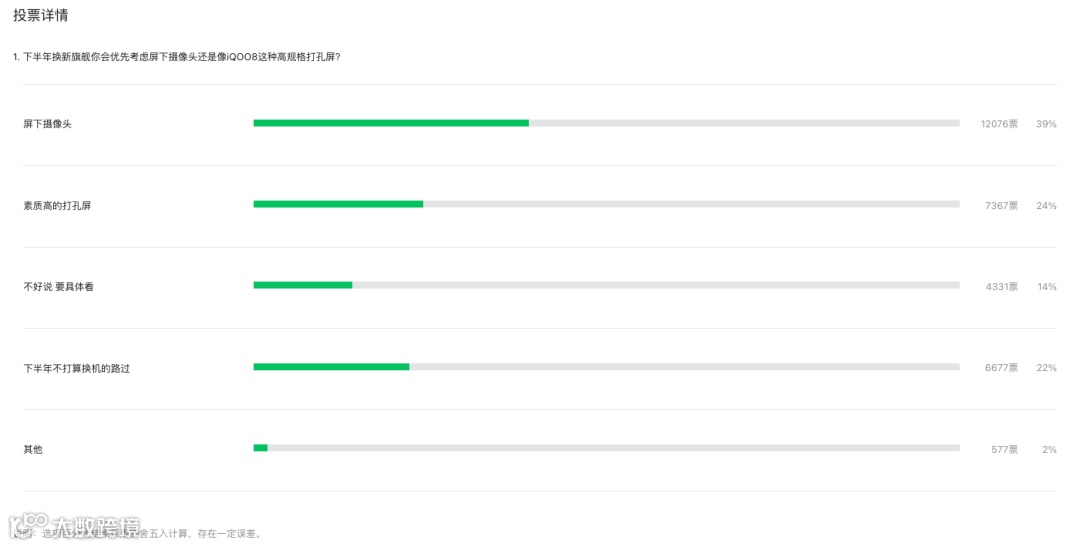Screen dimensions: 1080x547
Task: Click the 4331票 vote count
Action: 1001,287
